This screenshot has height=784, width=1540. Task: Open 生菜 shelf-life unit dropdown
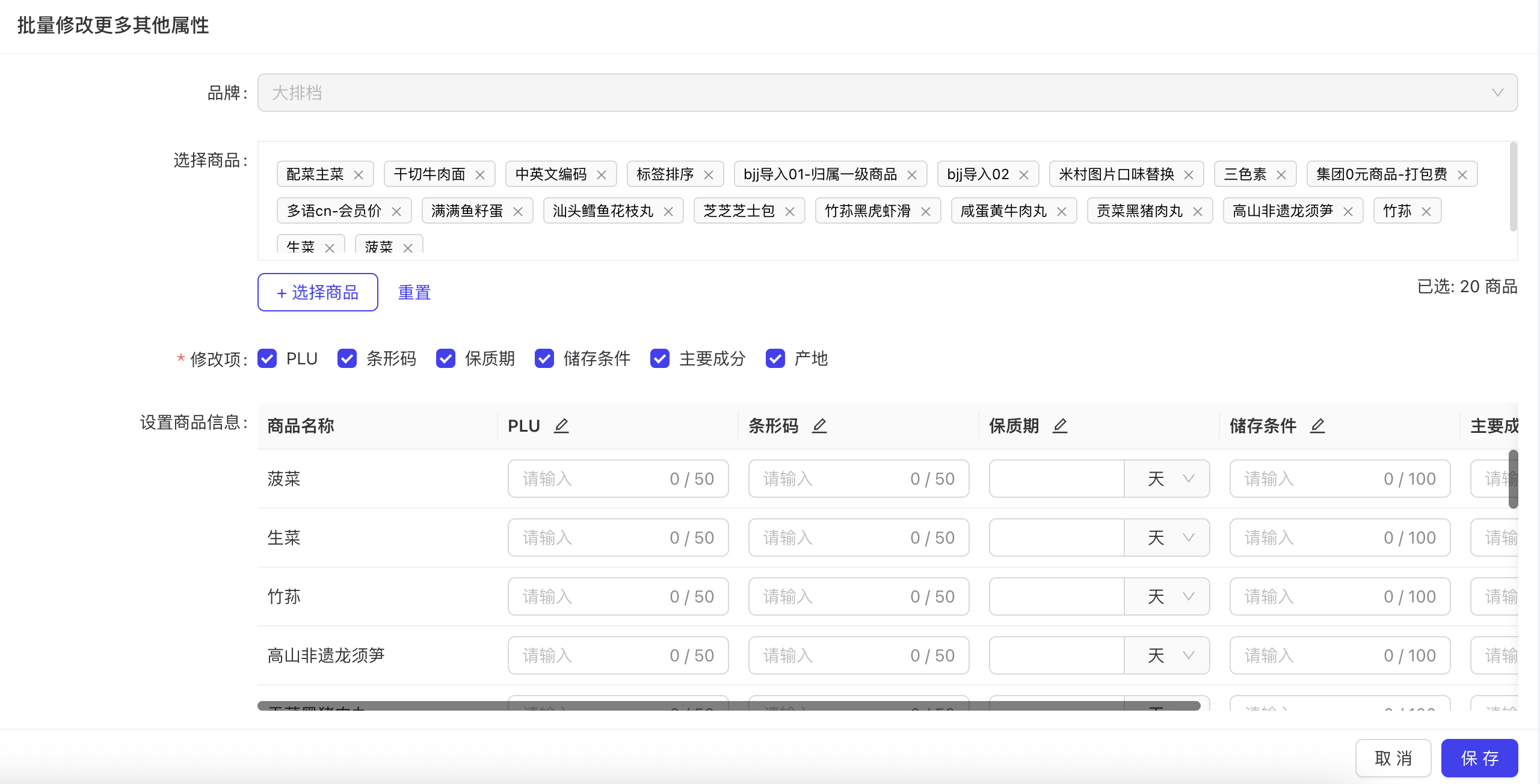1167,537
